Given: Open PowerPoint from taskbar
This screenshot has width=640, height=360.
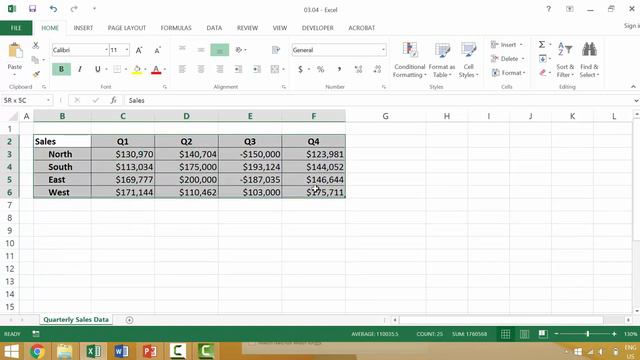Looking at the screenshot, I should pos(150,351).
